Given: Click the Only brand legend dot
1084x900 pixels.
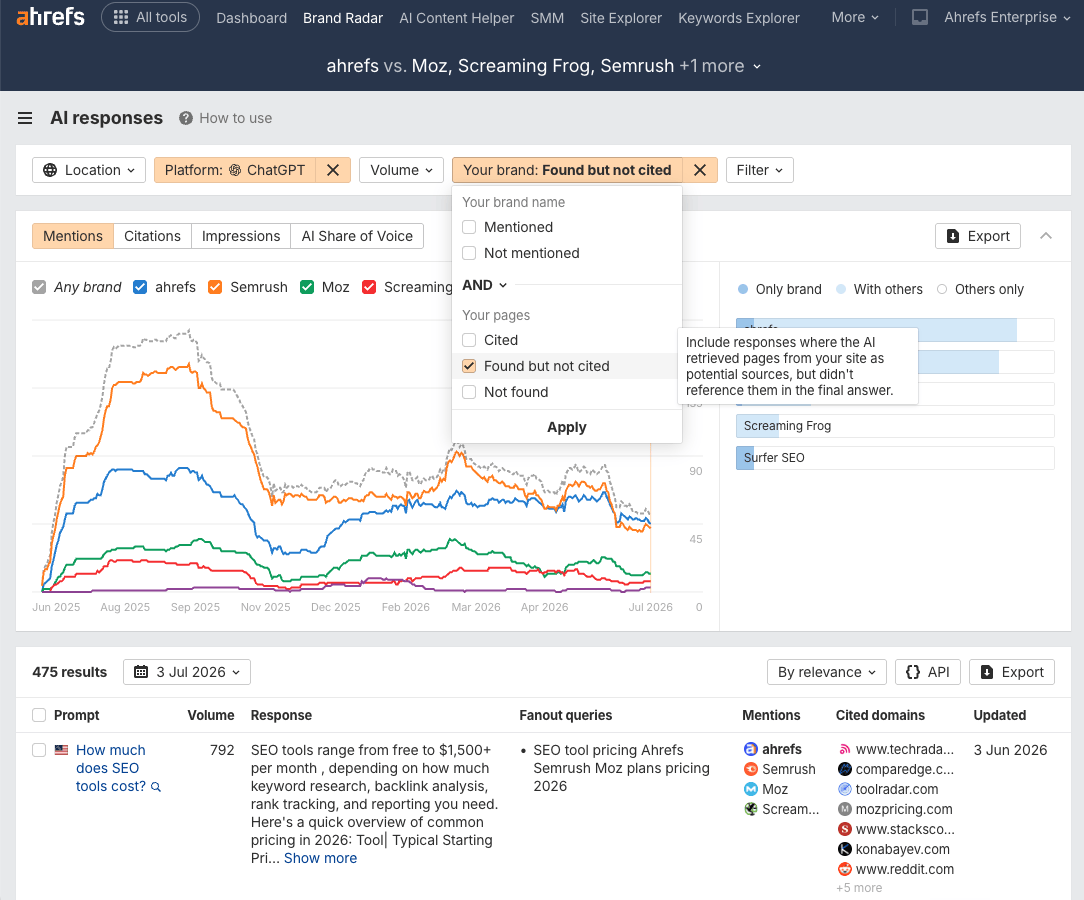Looking at the screenshot, I should [x=742, y=290].
